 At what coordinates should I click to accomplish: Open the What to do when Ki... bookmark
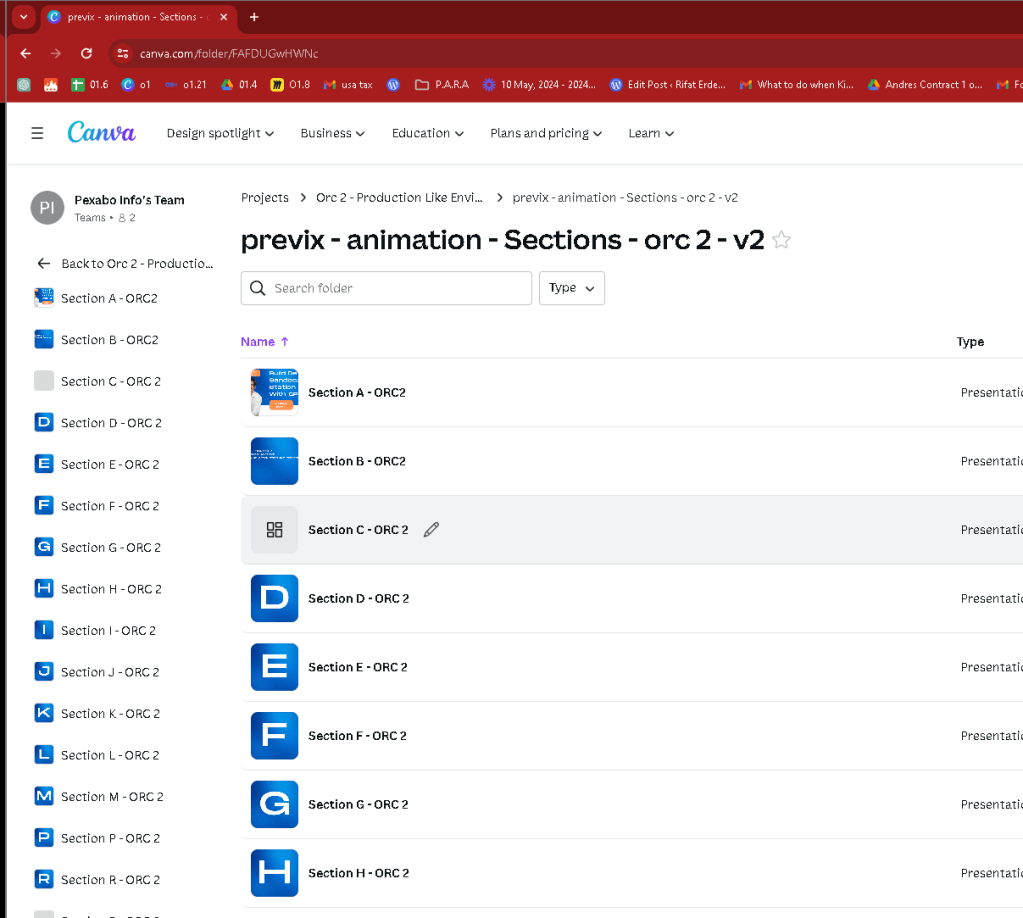[x=796, y=85]
